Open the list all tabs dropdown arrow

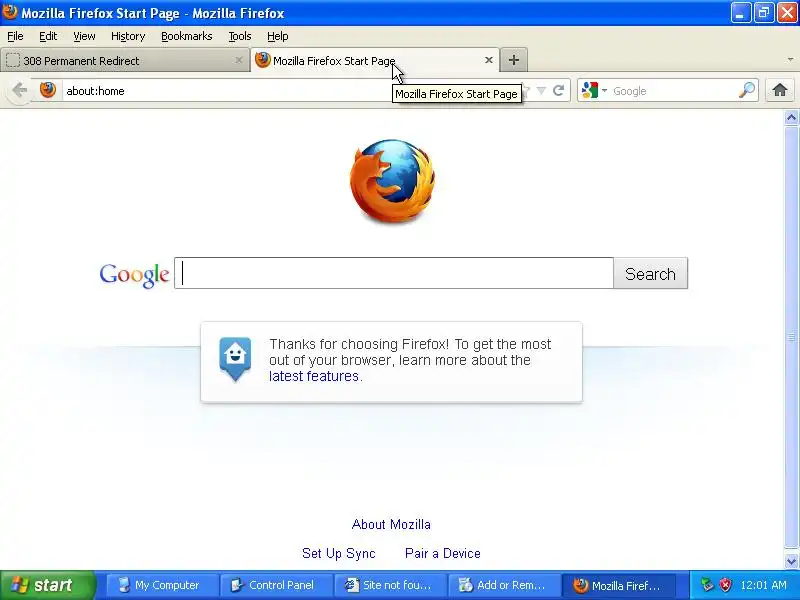[x=790, y=60]
